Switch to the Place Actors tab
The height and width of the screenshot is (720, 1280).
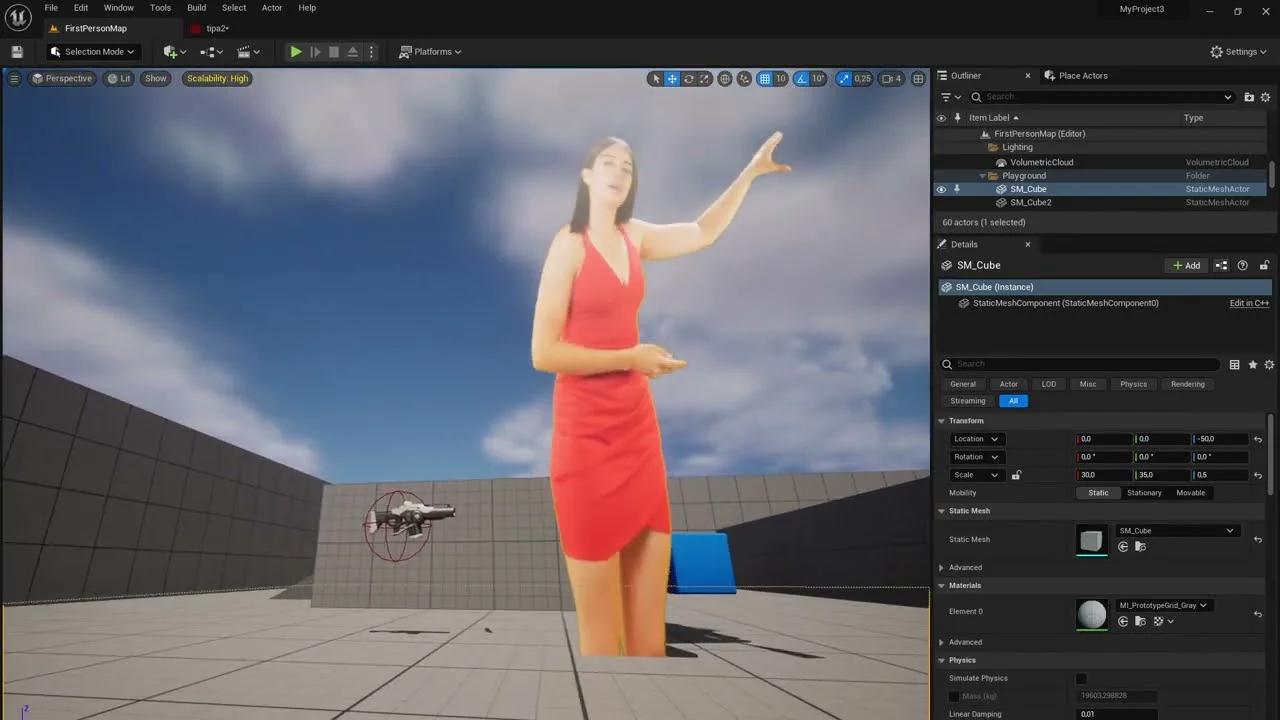point(1083,75)
